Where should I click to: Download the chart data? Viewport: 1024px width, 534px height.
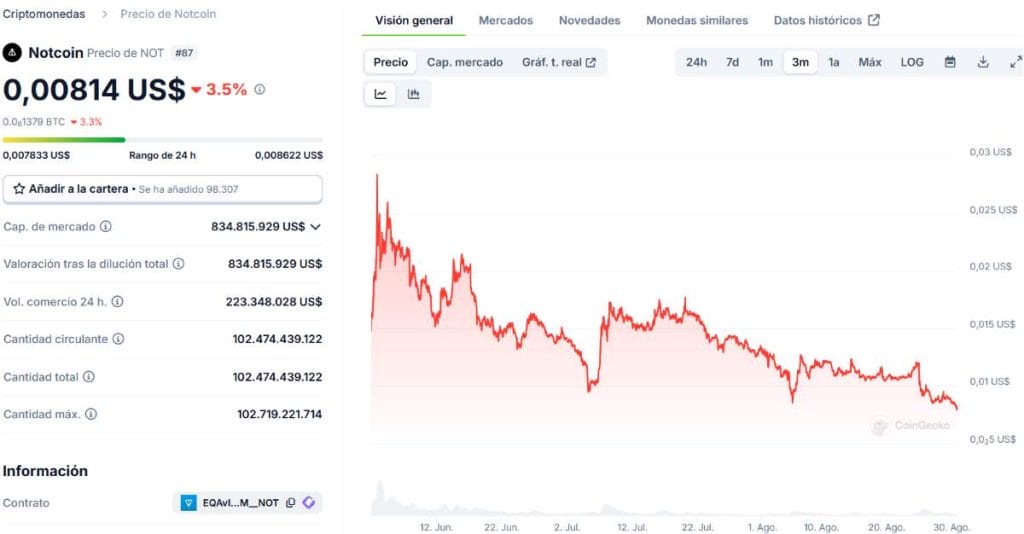point(983,62)
